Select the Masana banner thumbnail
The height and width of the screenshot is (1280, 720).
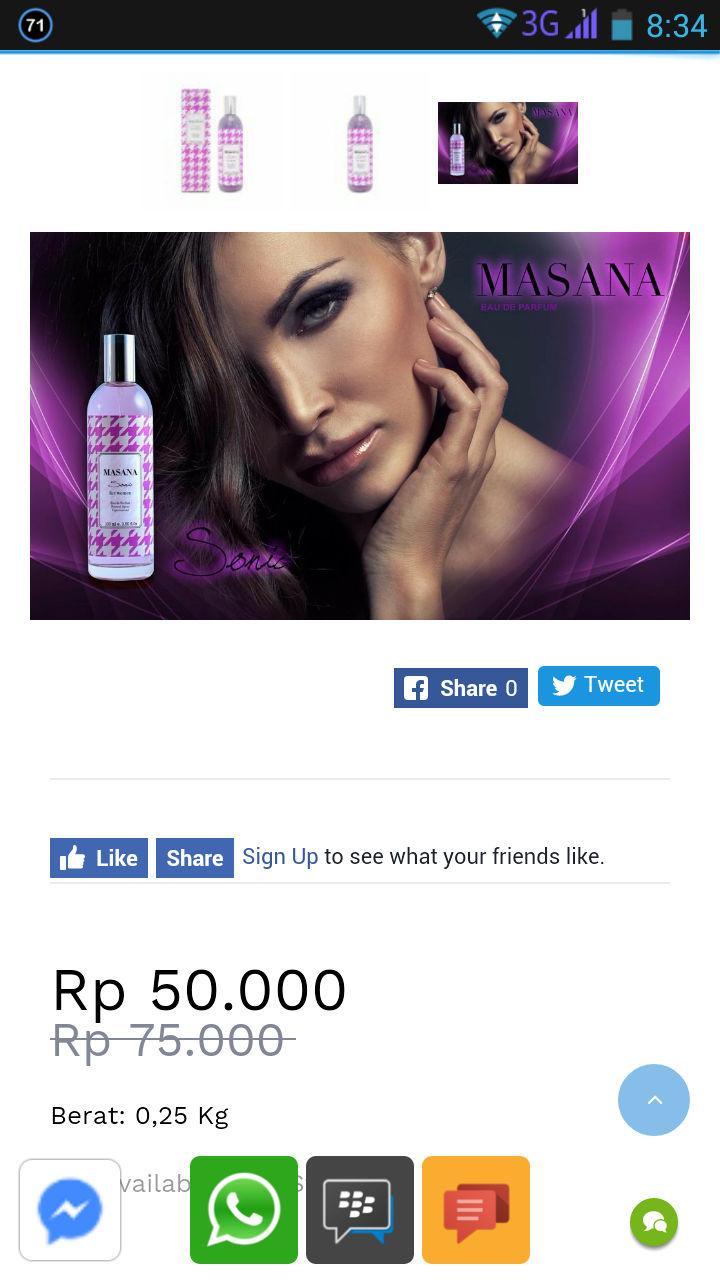coord(508,143)
